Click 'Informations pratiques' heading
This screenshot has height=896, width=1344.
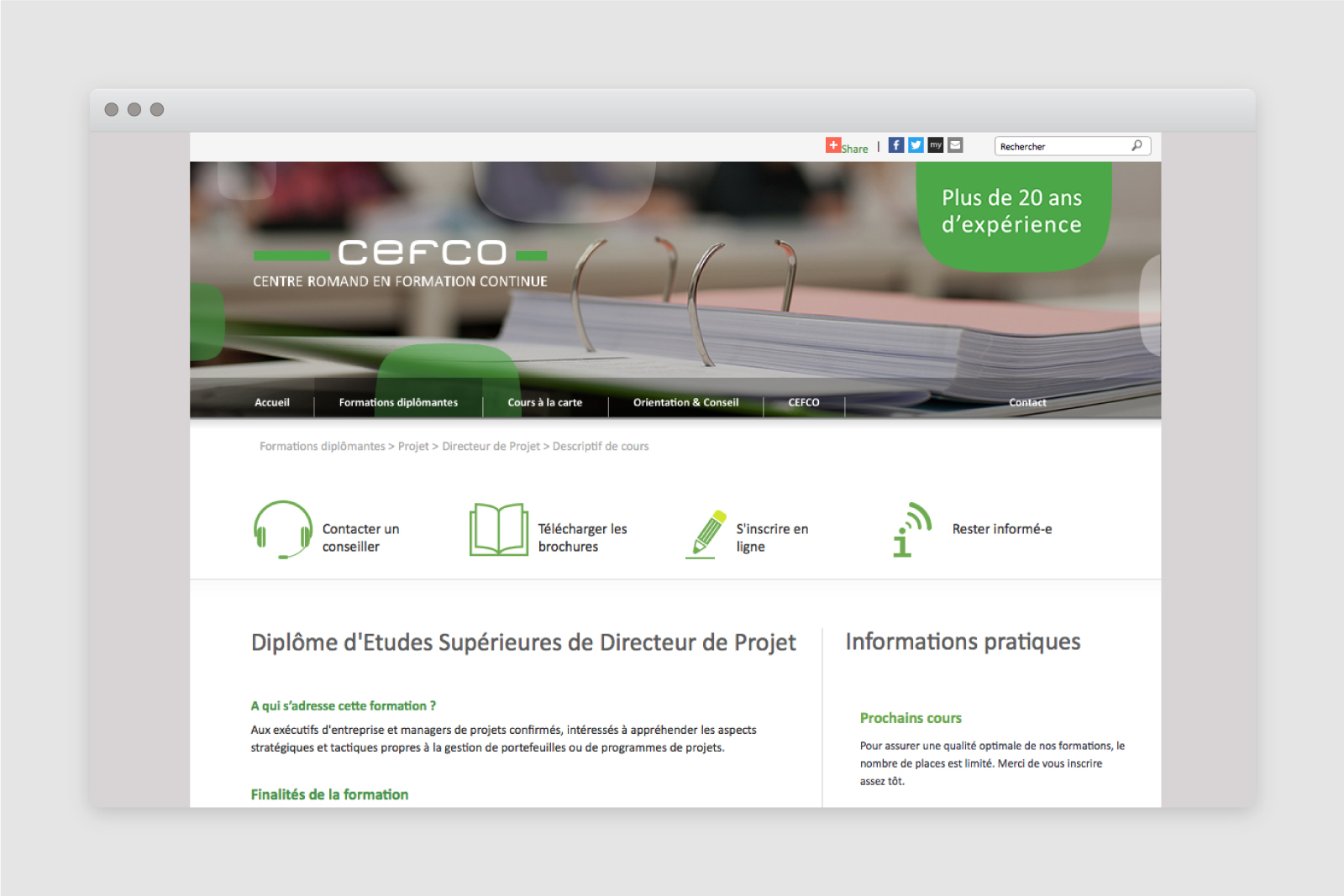point(963,642)
